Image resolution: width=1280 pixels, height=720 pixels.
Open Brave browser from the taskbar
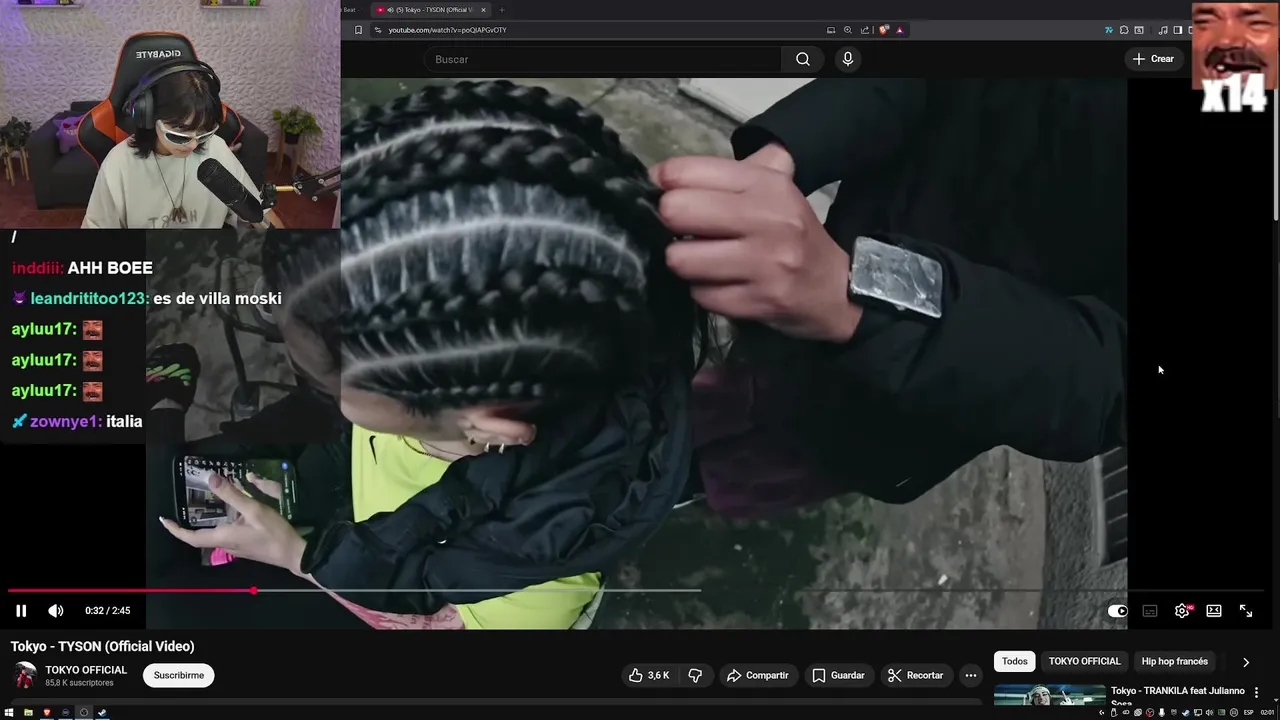[x=46, y=713]
